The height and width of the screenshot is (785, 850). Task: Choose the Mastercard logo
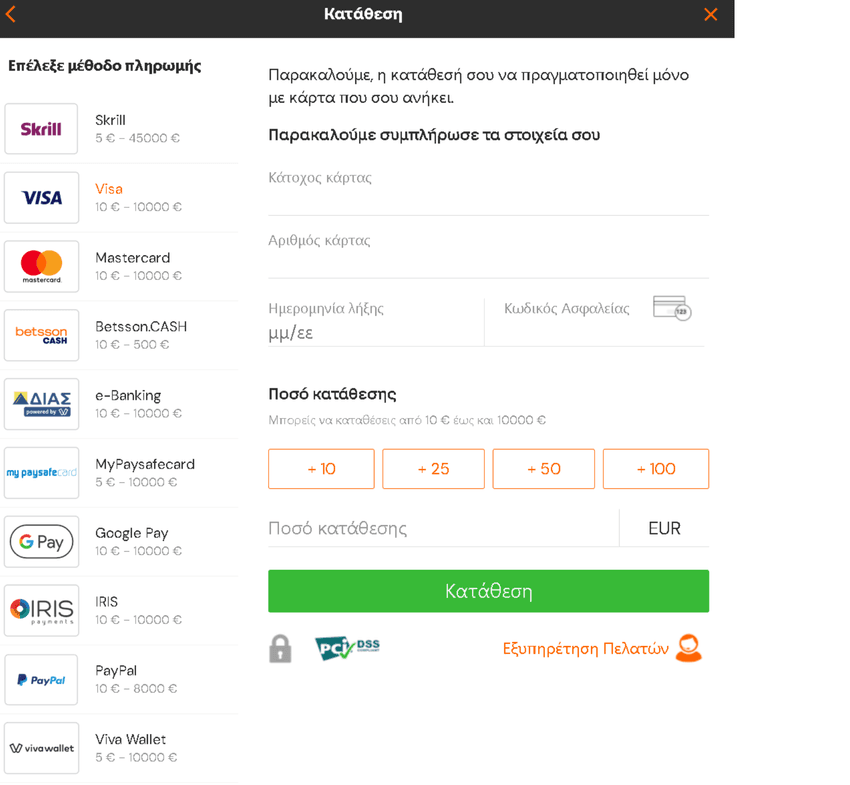41,267
